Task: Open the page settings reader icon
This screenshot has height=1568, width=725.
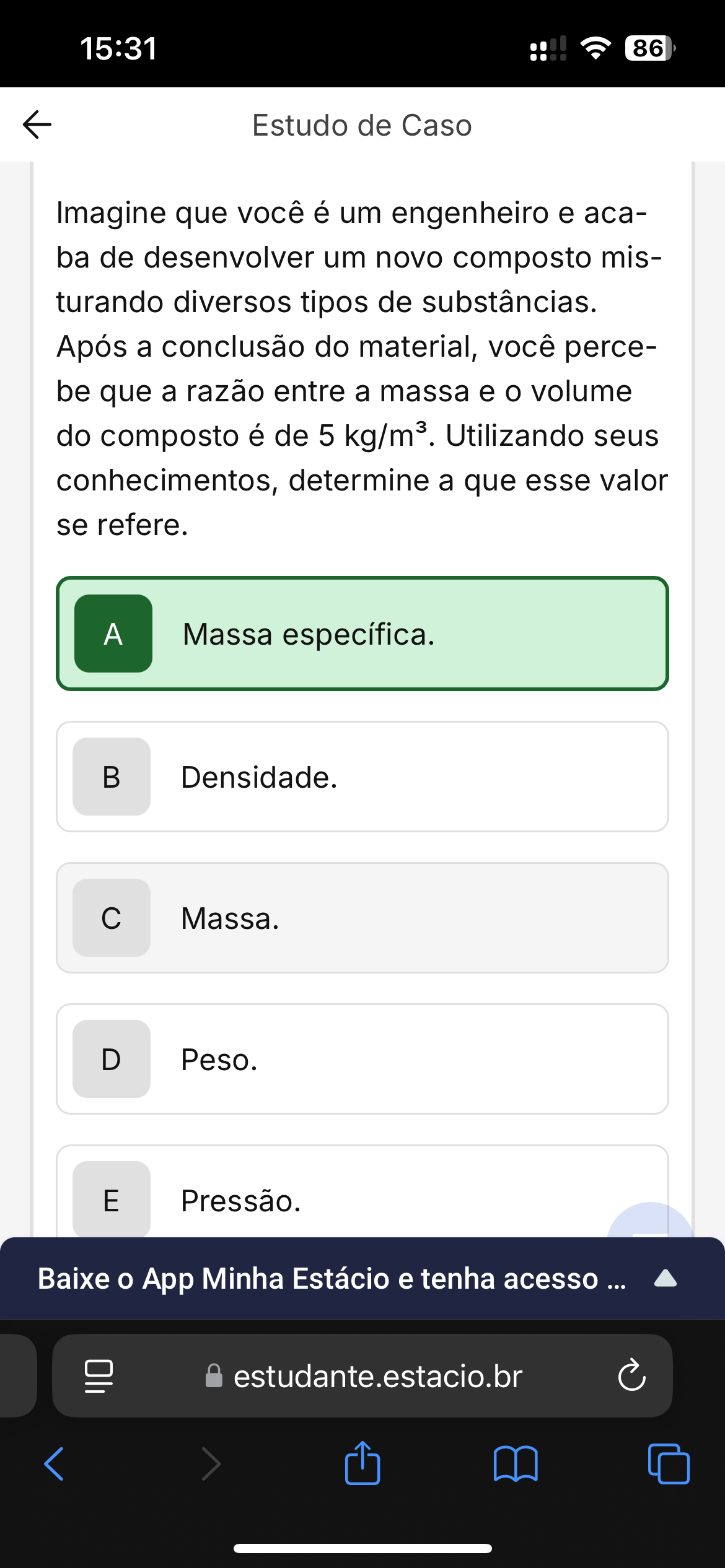Action: point(99,1375)
